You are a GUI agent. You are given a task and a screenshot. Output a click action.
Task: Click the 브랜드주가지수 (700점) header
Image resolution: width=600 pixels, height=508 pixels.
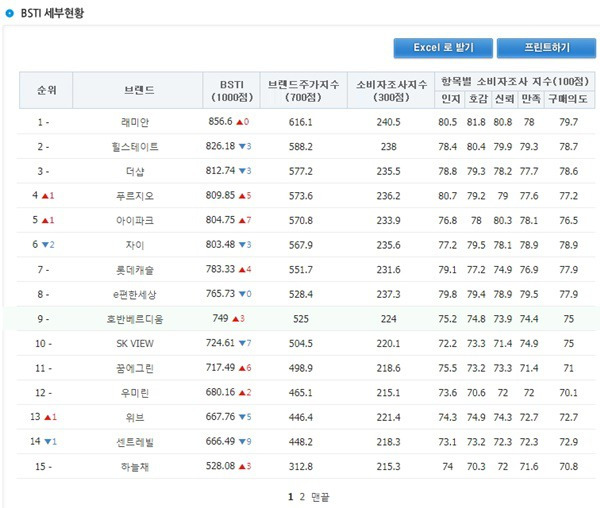(x=304, y=90)
